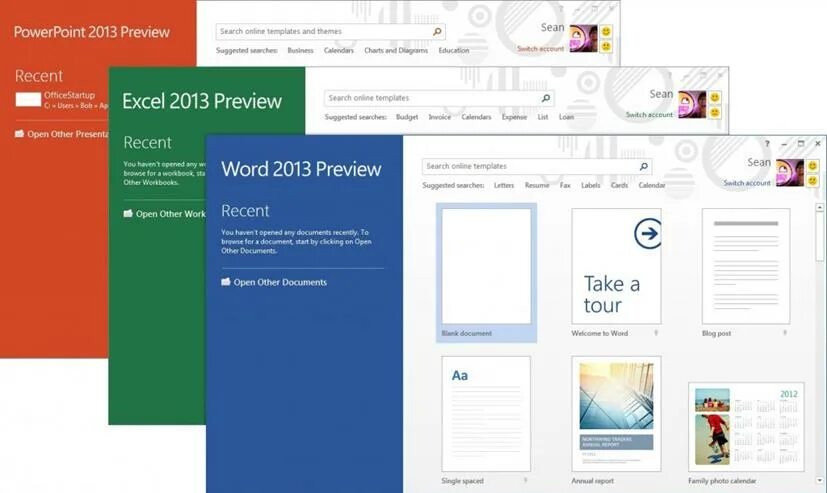Click the sad smiley feedback icon in Excel
The width and height of the screenshot is (827, 493).
point(715,112)
